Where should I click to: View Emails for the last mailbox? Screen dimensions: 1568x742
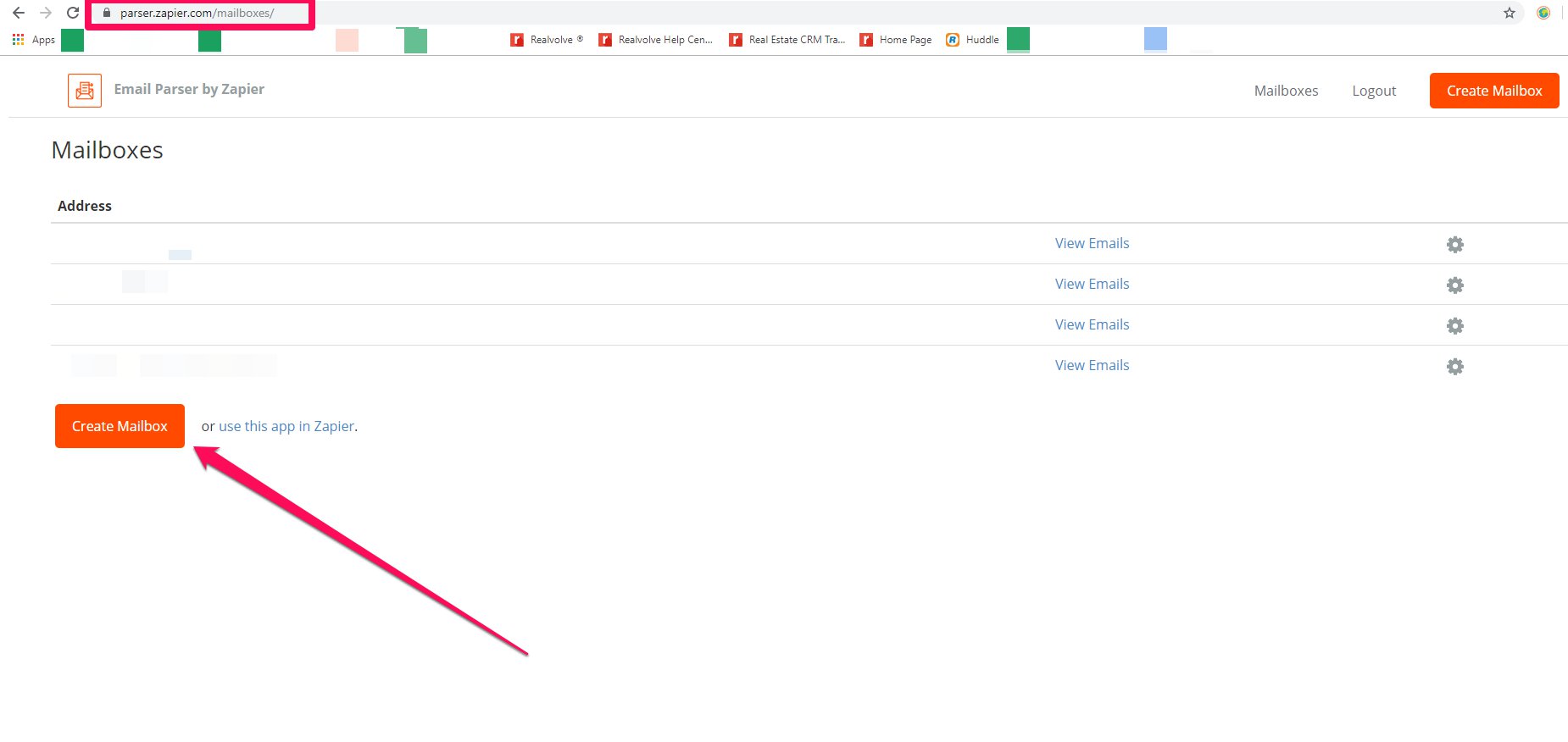click(x=1092, y=365)
